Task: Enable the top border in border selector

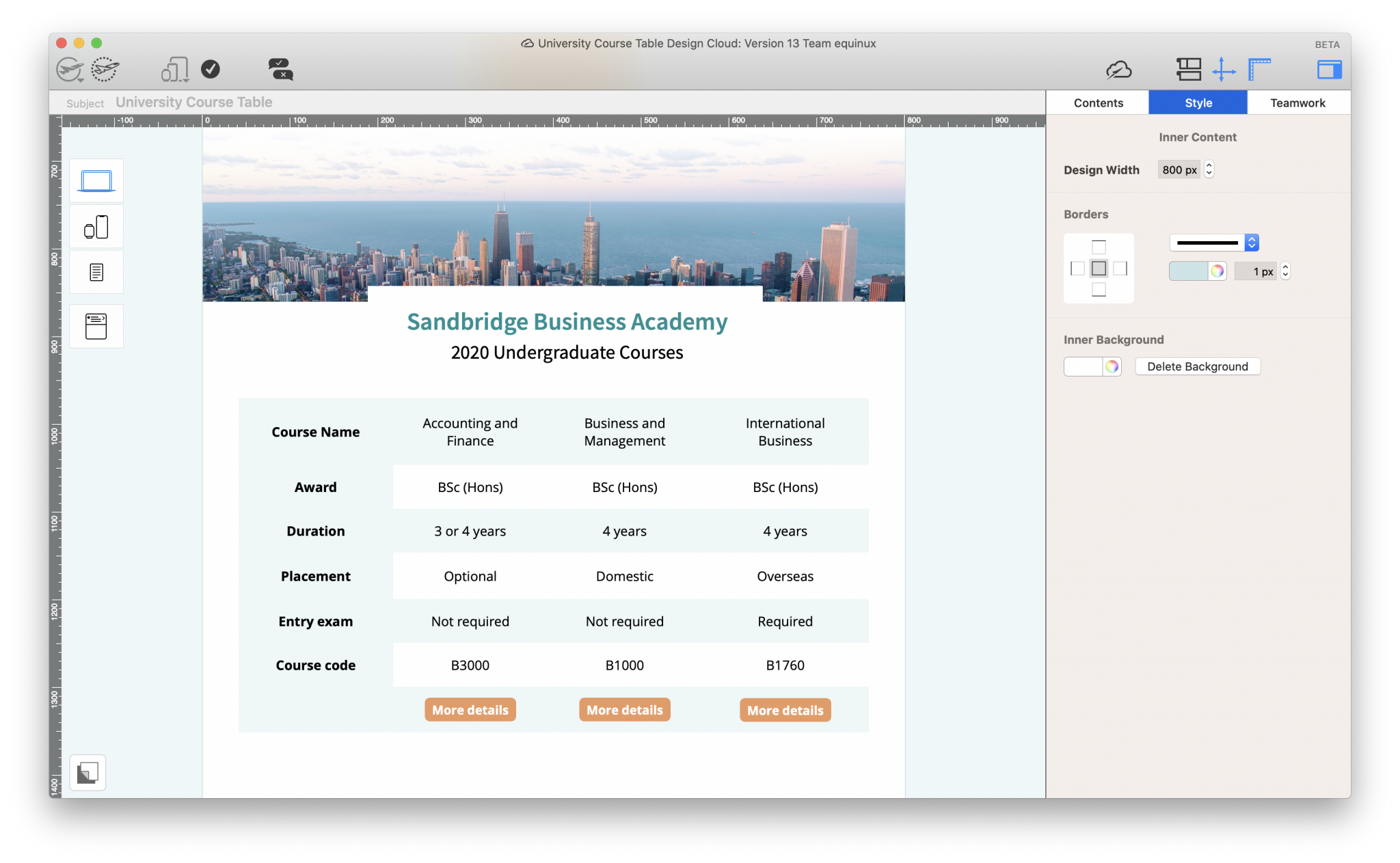Action: coord(1099,246)
